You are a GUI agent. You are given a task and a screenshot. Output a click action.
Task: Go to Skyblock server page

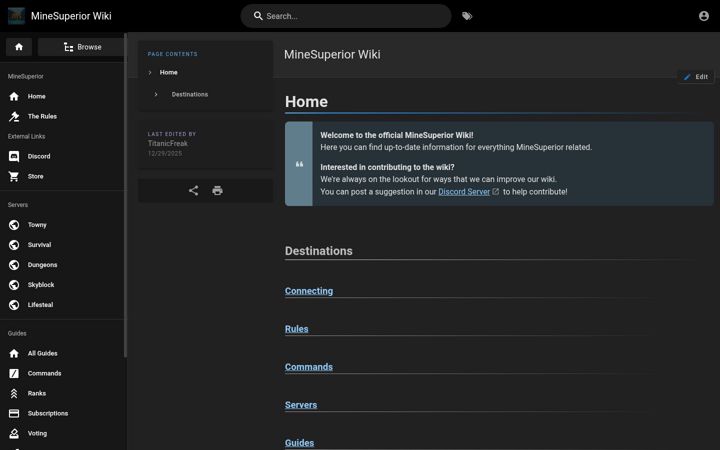(x=62, y=285)
